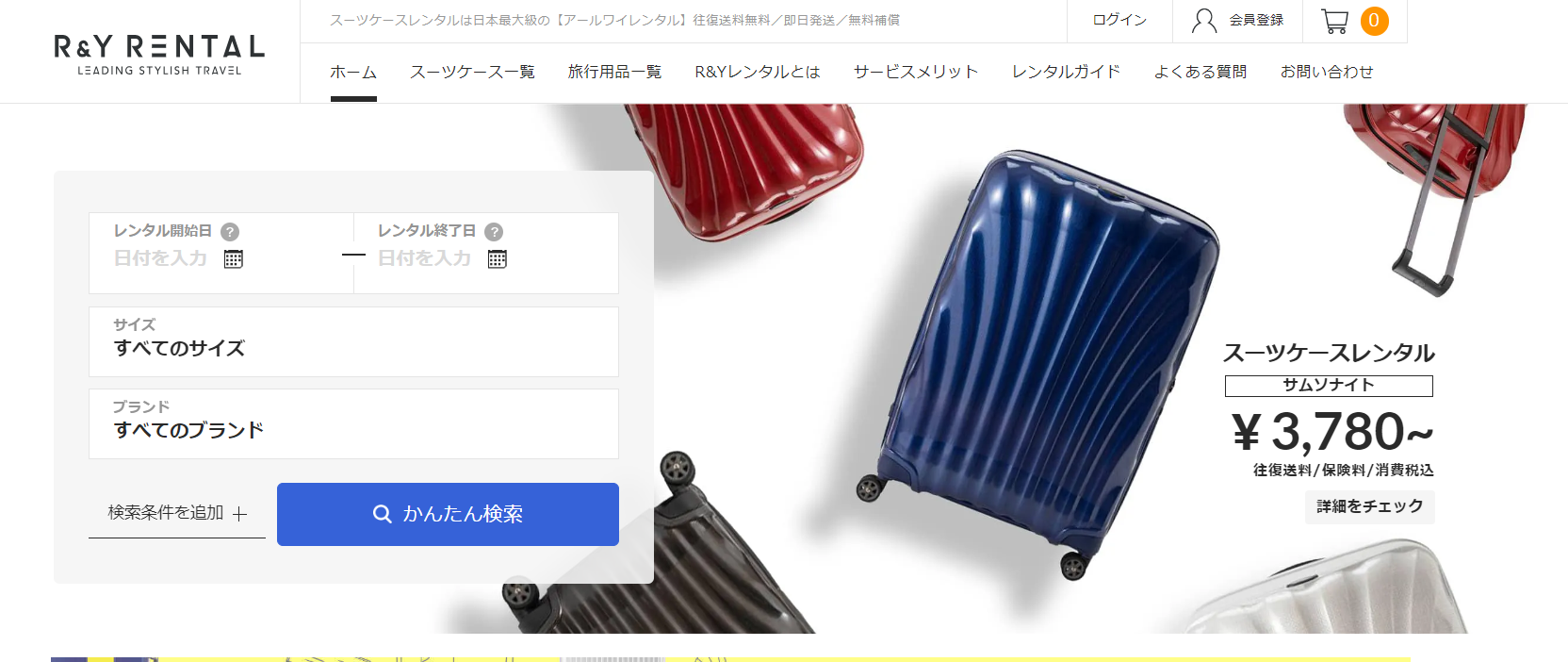Open calendar icon for rental start date
This screenshot has height=662, width=1568.
[234, 259]
